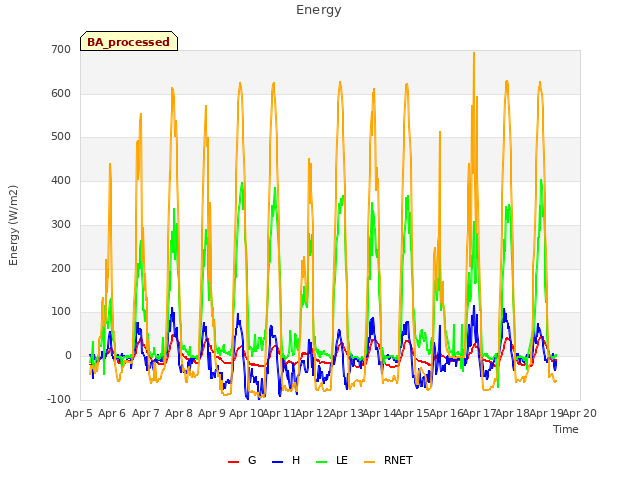
Task: Toggle the G series legend entry
Action: pyautogui.click(x=242, y=460)
